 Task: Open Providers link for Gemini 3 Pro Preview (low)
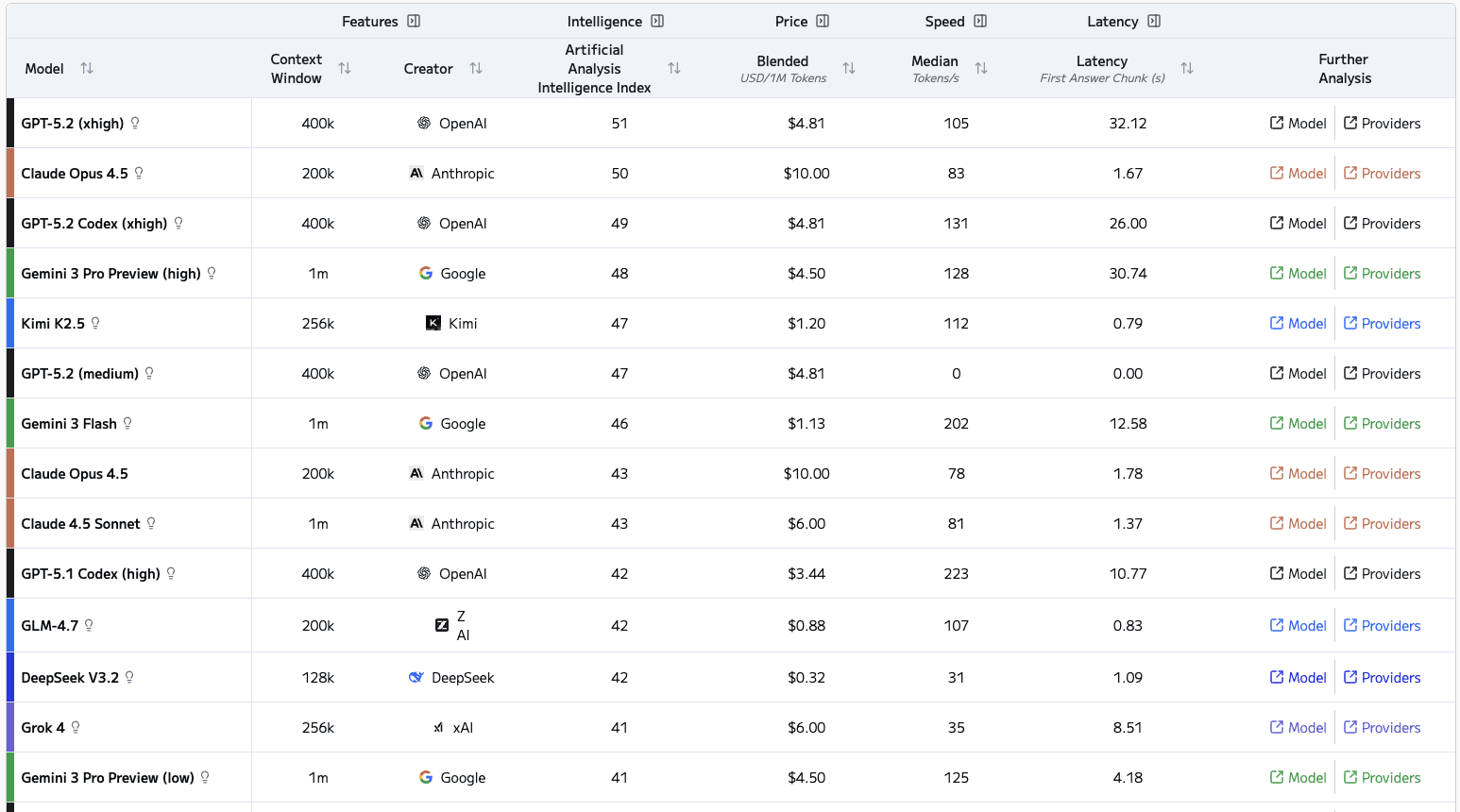(1382, 777)
